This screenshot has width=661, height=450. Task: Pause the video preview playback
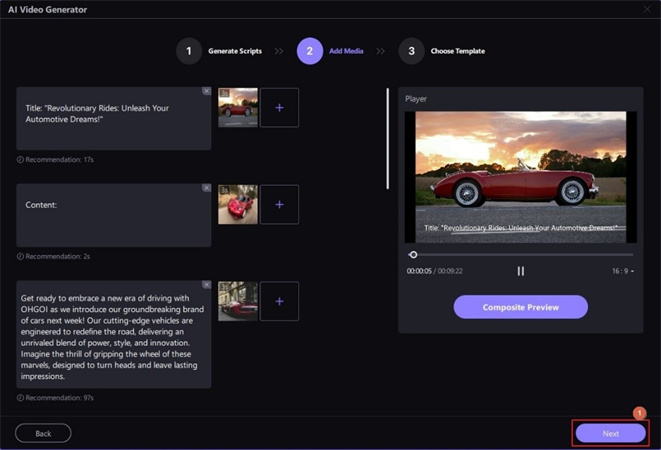520,271
